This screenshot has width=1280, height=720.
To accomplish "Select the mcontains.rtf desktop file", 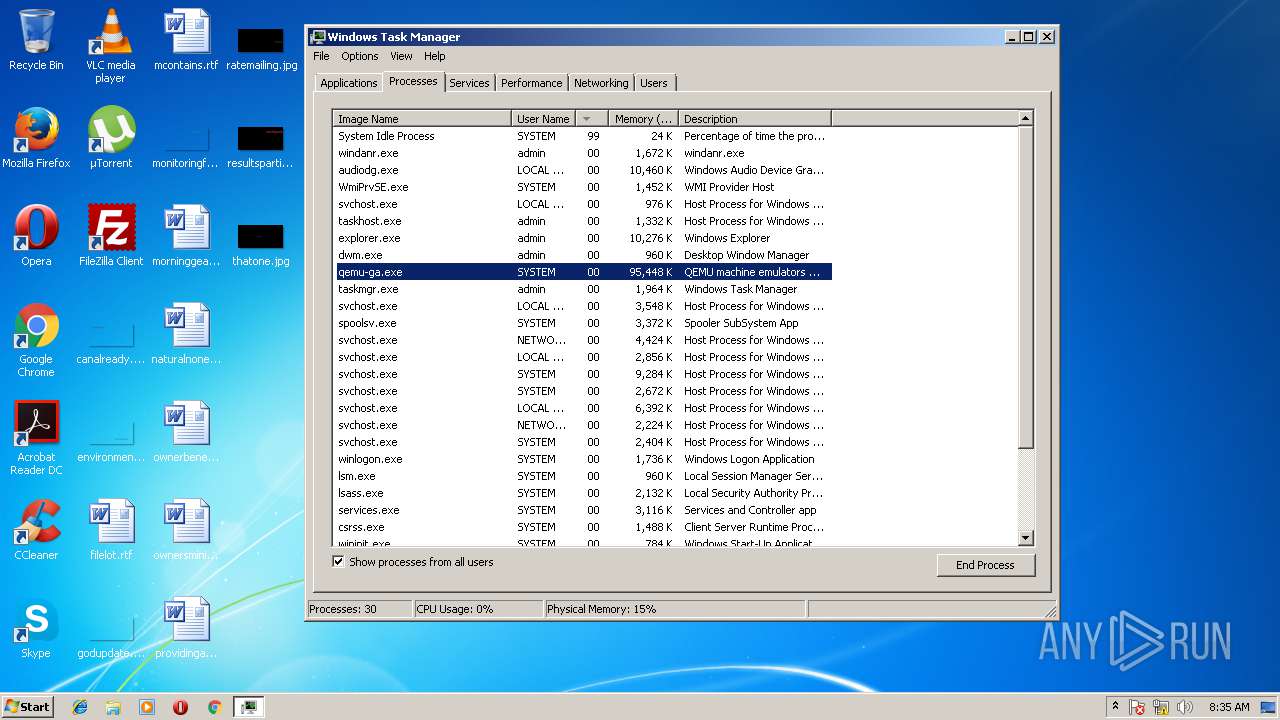I will pos(186,40).
